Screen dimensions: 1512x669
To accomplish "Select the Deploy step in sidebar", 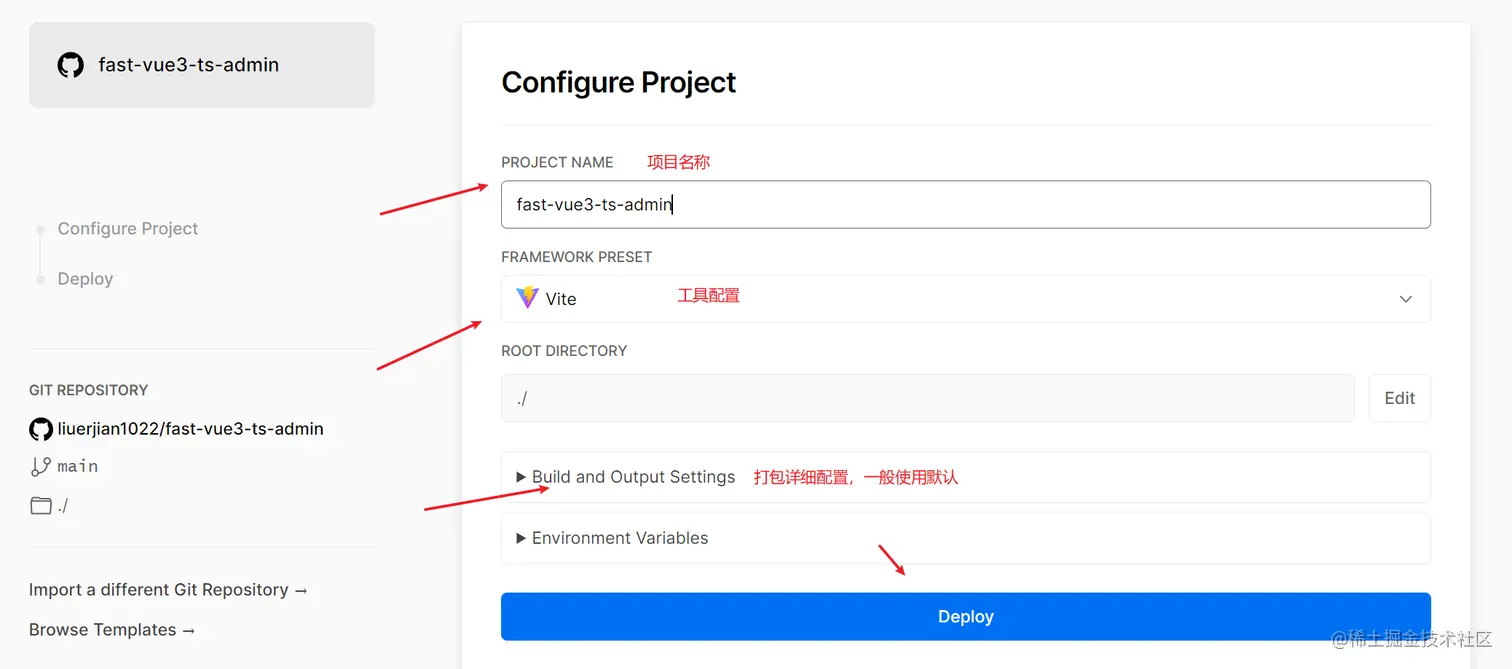I will 85,279.
